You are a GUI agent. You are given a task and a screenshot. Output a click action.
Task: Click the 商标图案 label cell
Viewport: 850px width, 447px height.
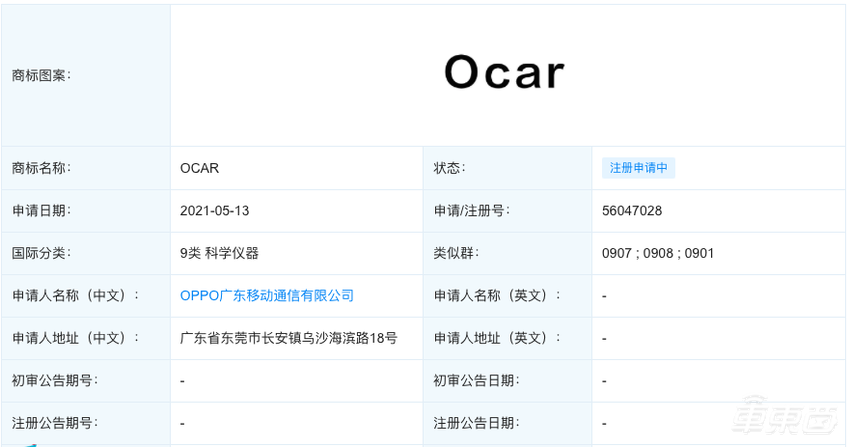pyautogui.click(x=41, y=75)
